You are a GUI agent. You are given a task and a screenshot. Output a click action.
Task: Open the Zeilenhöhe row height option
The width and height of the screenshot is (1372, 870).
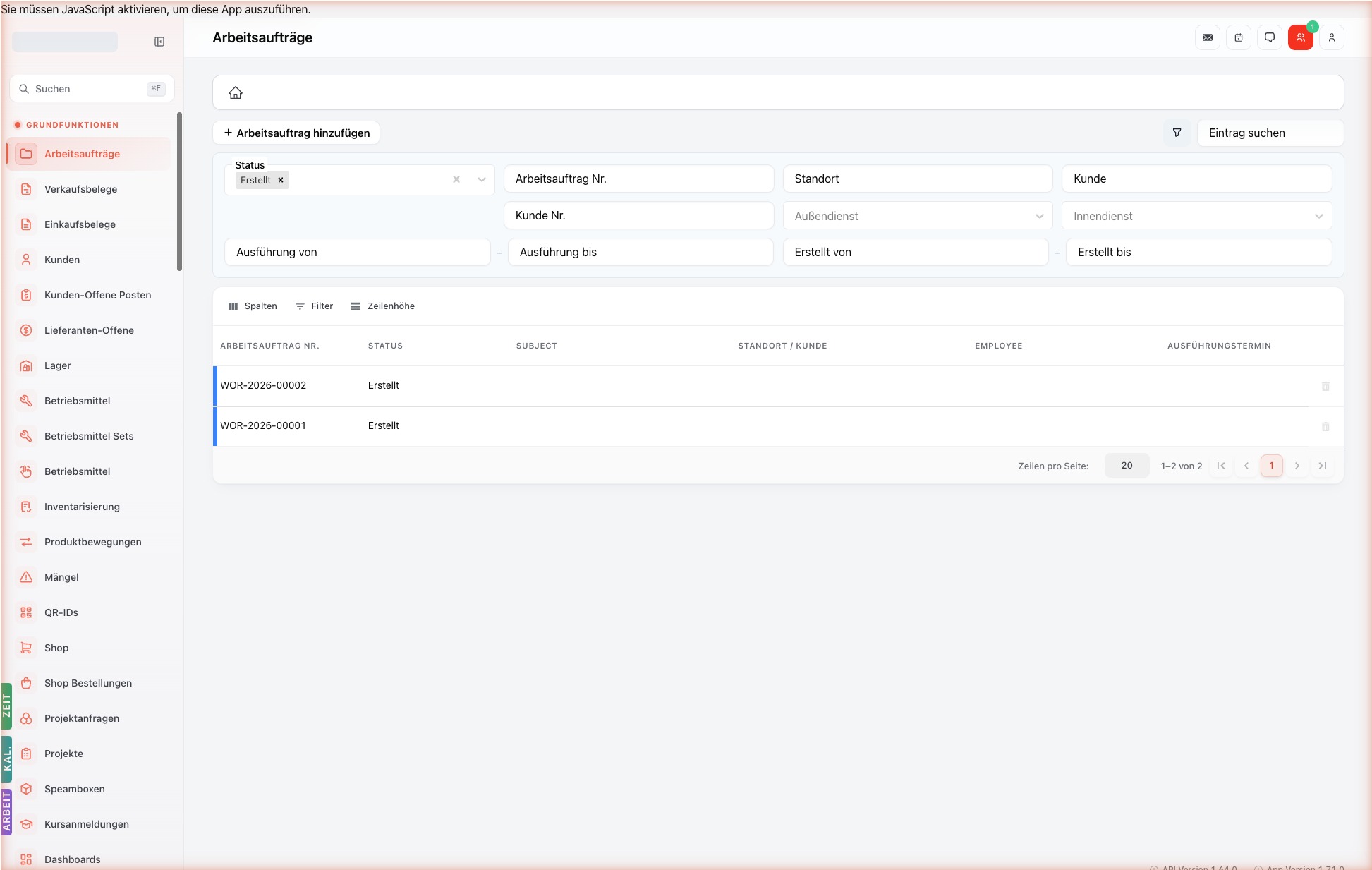383,306
